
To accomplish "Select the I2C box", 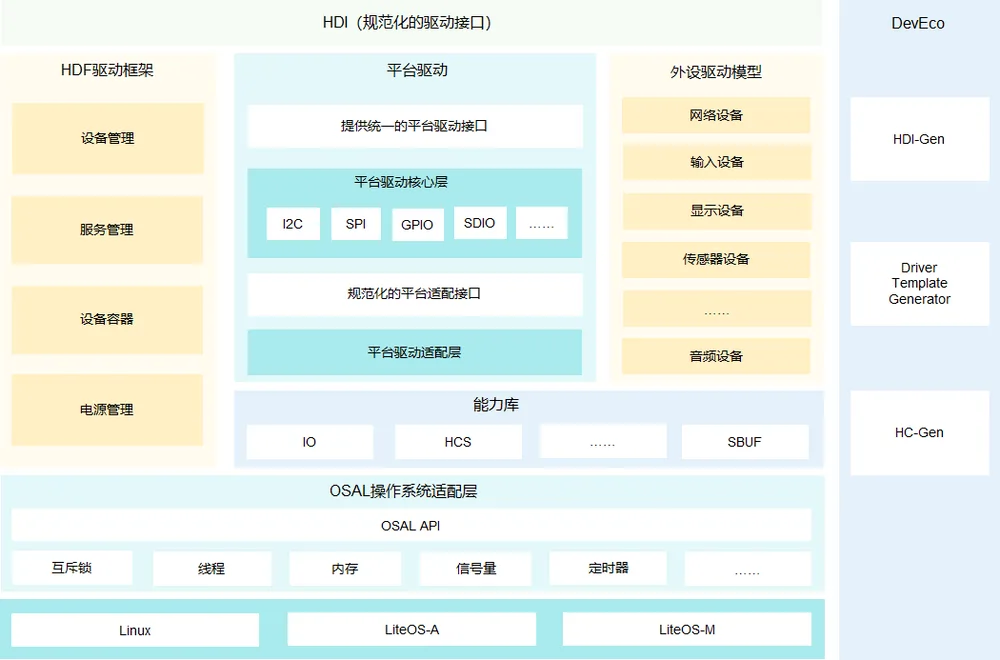I will tap(293, 224).
